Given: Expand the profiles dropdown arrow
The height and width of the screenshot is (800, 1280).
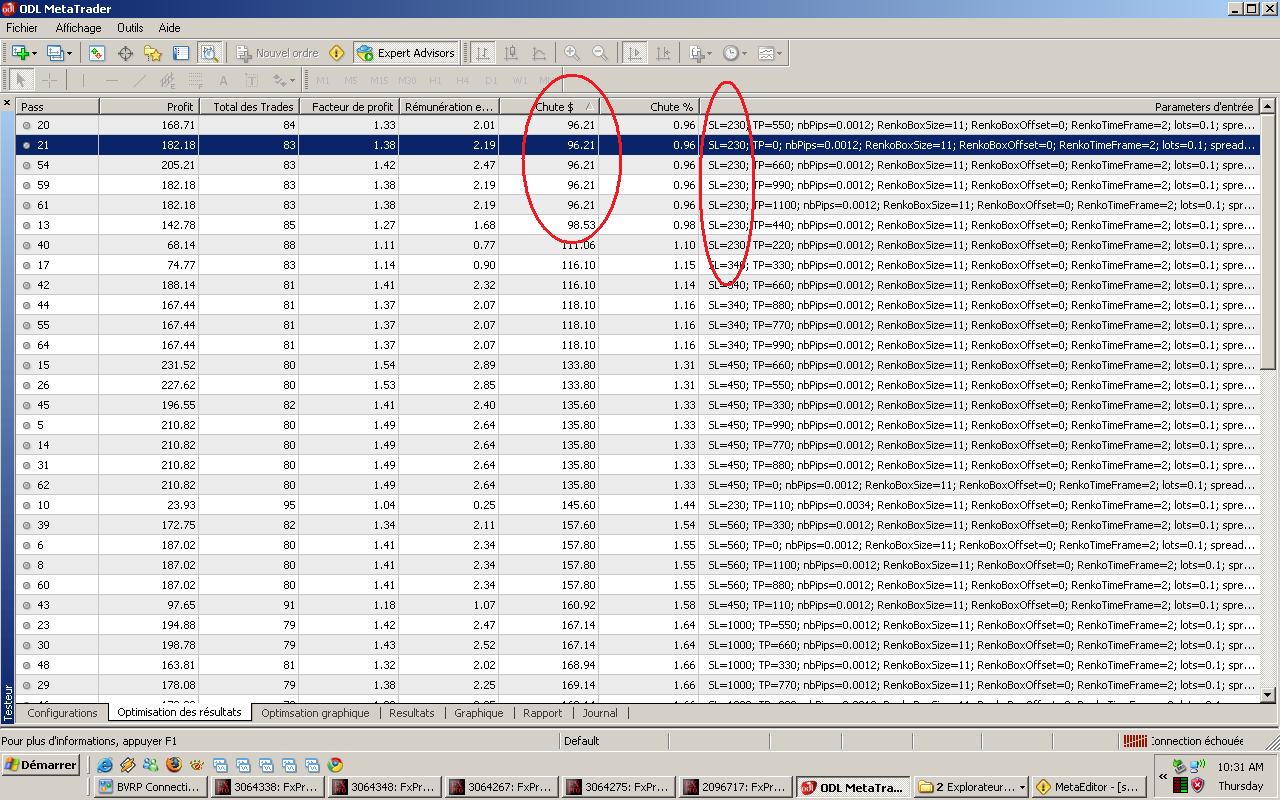Looking at the screenshot, I should [69, 53].
